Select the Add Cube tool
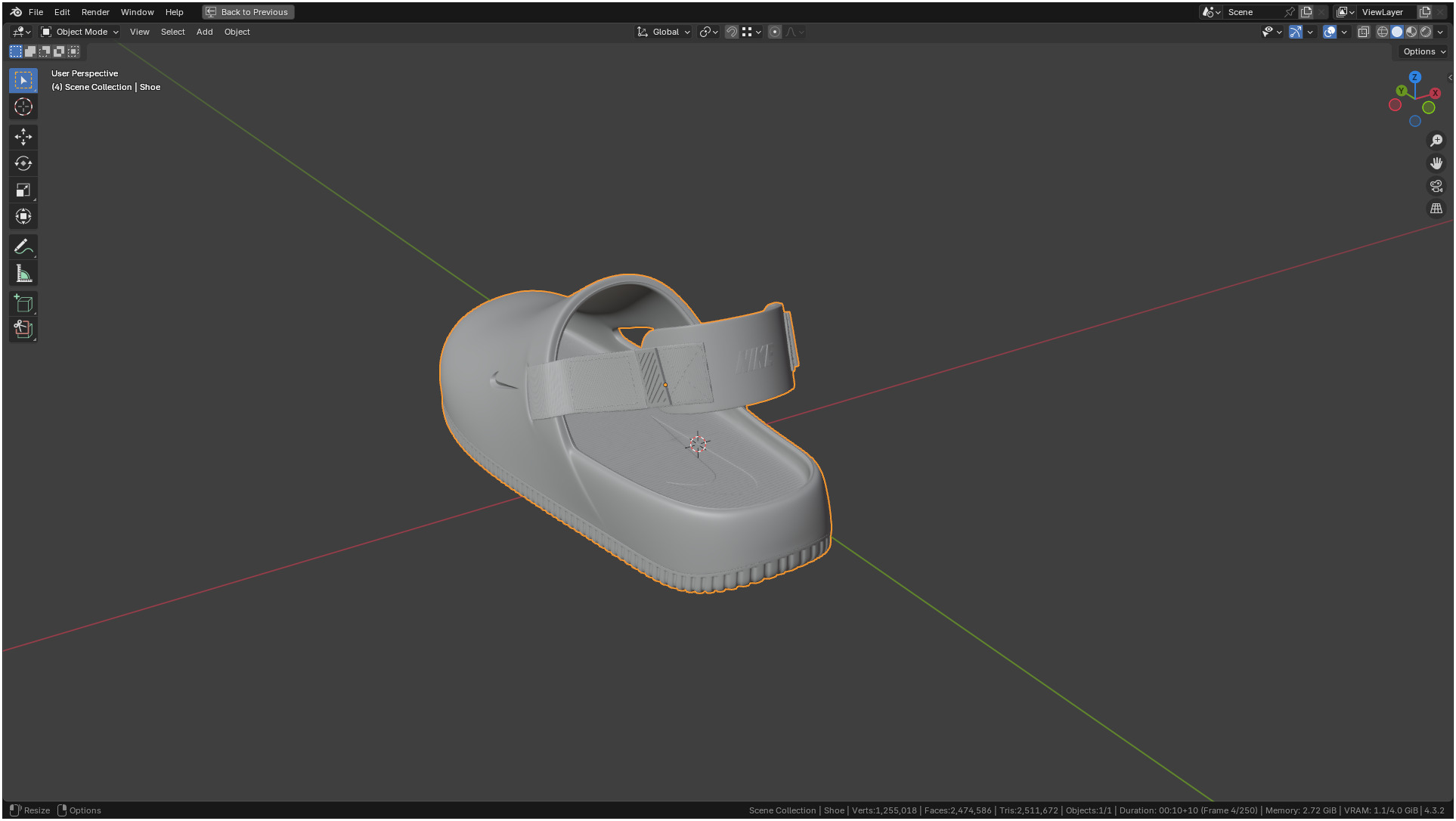The height and width of the screenshot is (821, 1456). [x=23, y=303]
